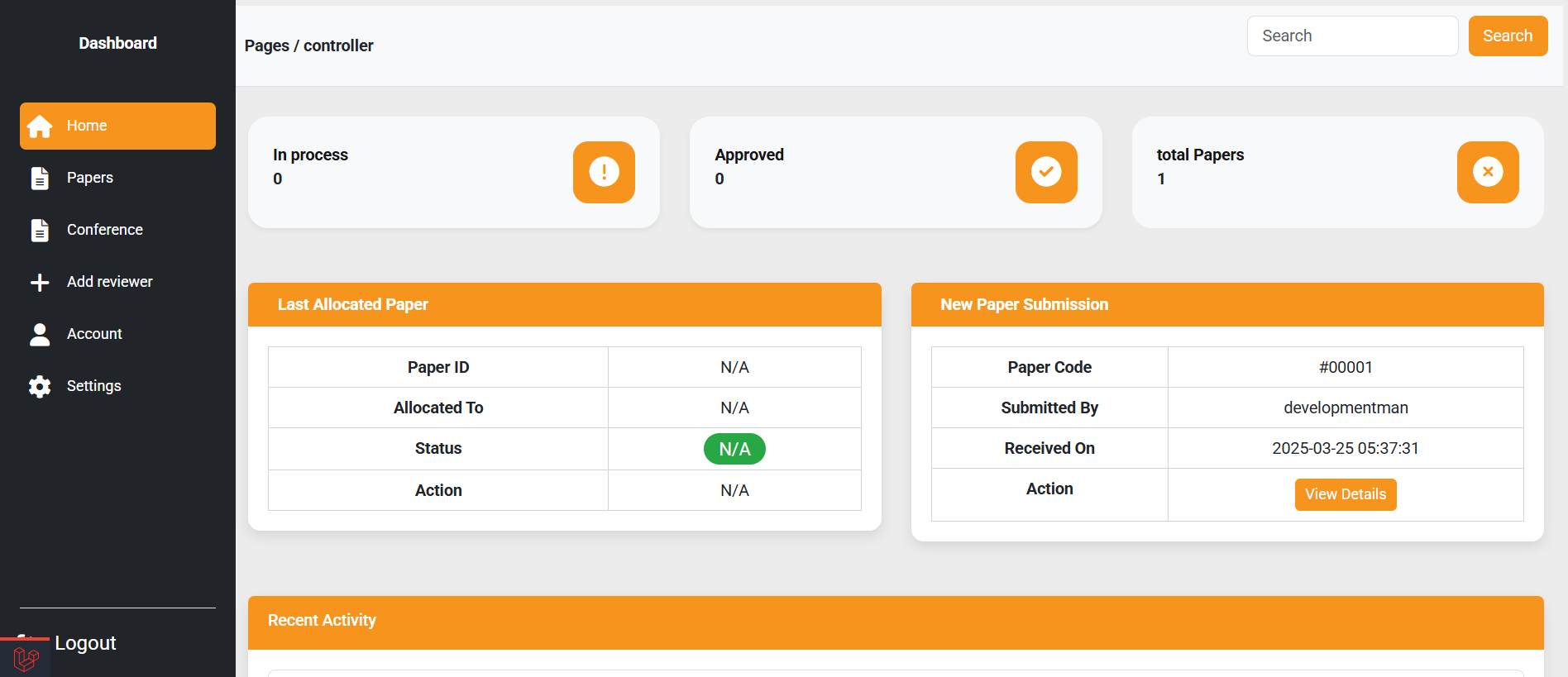Open the Account section

coord(94,334)
